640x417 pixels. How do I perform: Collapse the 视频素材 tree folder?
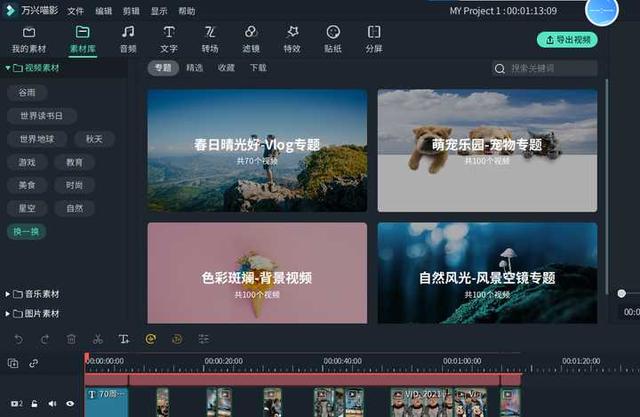point(7,68)
